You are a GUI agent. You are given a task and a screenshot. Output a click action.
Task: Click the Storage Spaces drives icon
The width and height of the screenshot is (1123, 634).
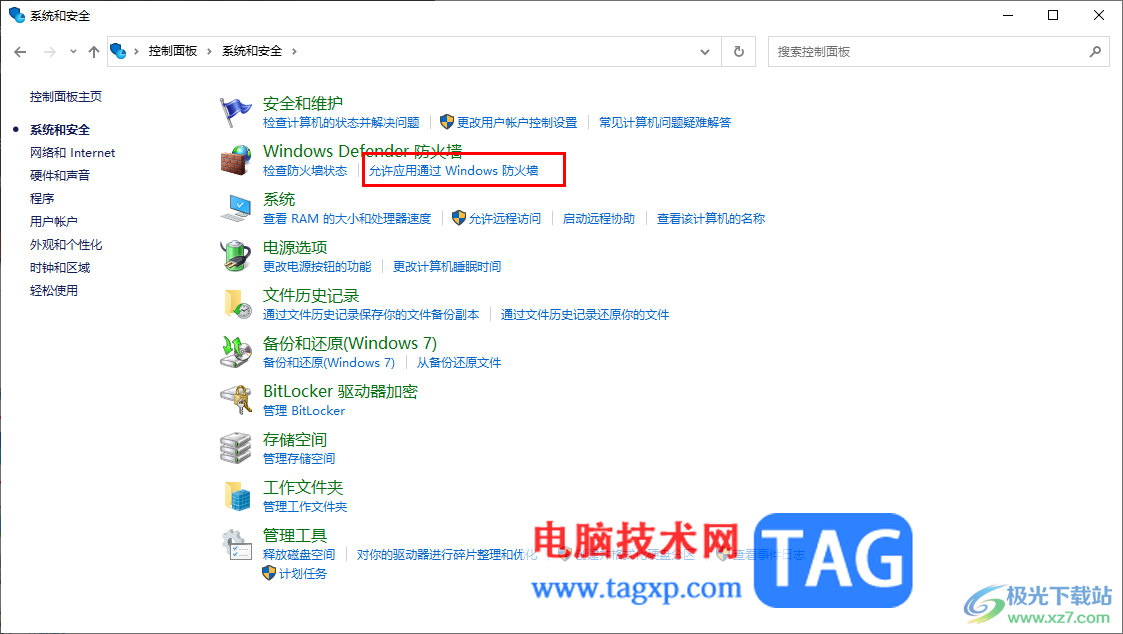236,448
